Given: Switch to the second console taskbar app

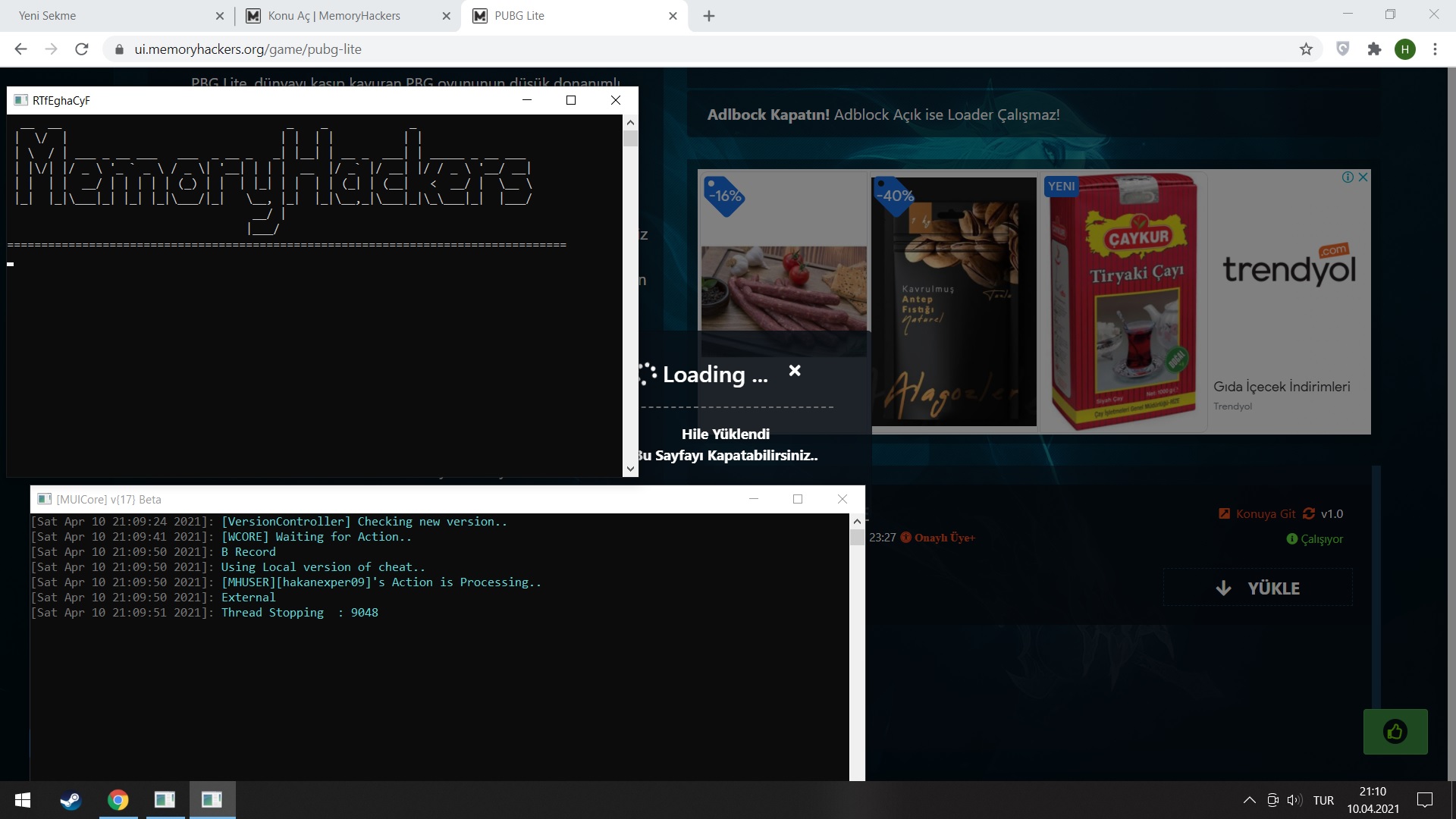Looking at the screenshot, I should coord(212,800).
